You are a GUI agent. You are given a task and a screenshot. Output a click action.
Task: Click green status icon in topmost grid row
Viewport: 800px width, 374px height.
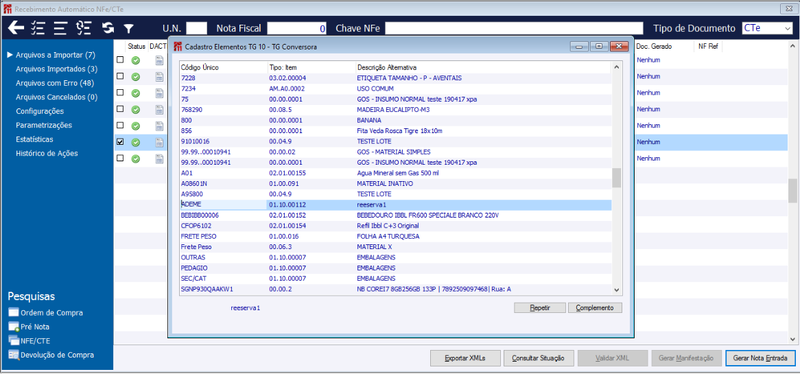(x=136, y=60)
